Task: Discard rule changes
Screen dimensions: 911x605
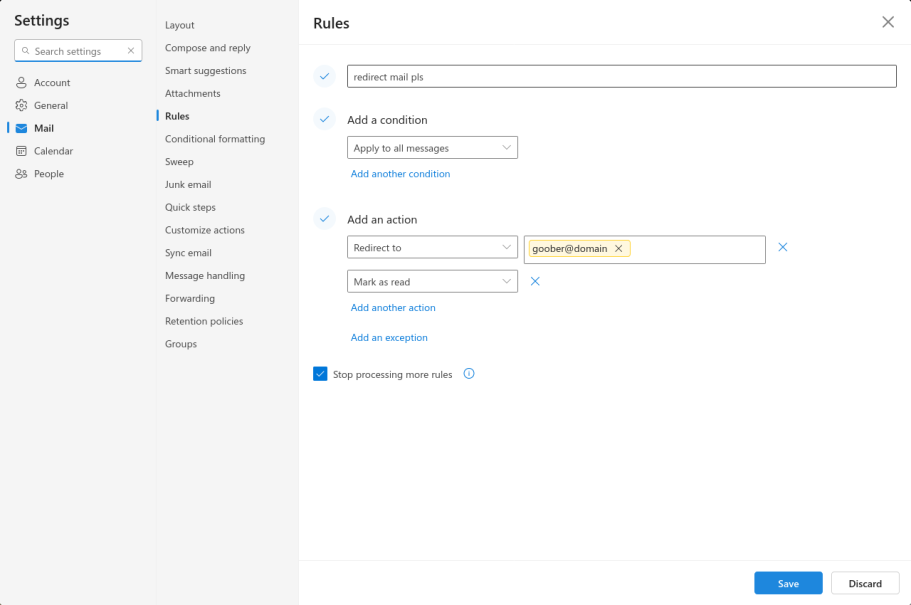Action: 865,583
